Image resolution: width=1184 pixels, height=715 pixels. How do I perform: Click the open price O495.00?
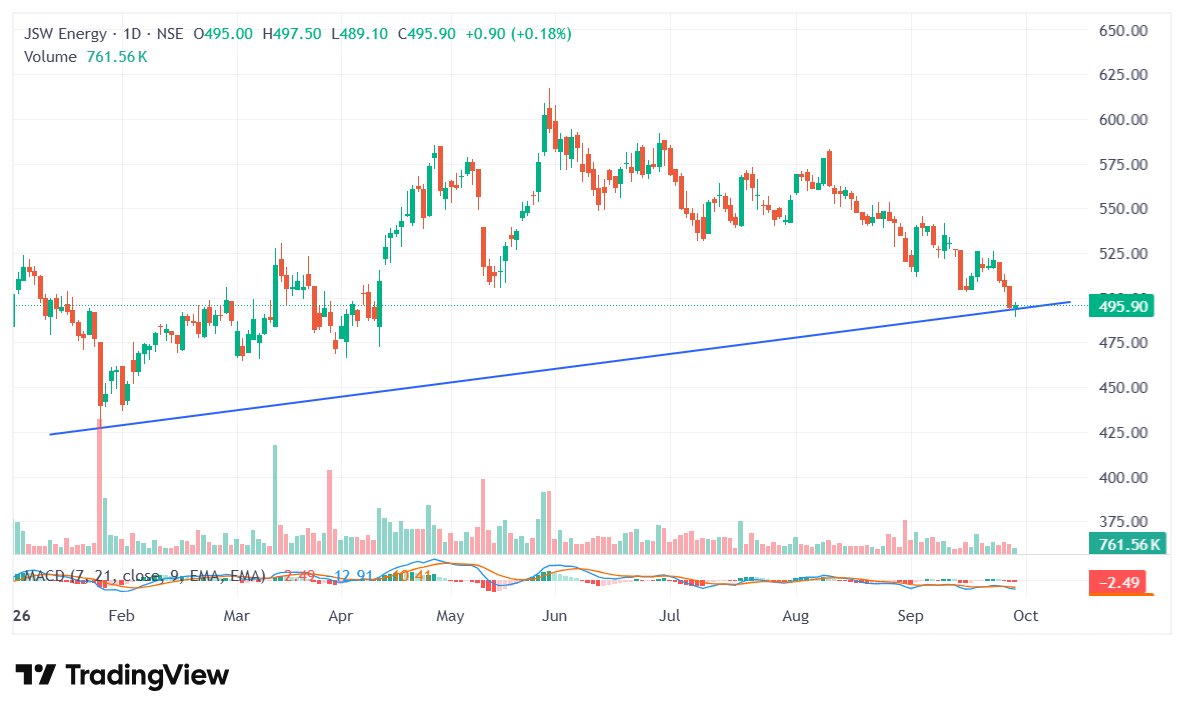tap(223, 34)
